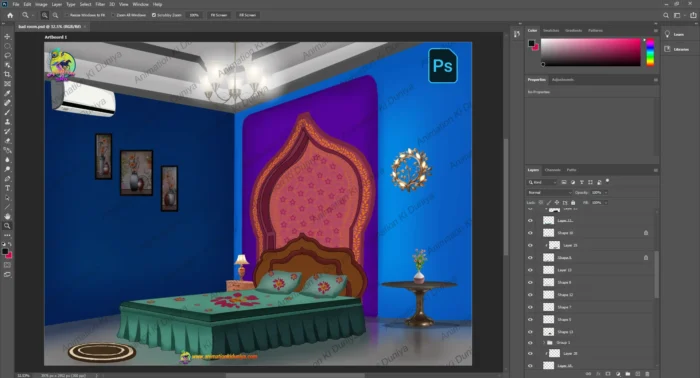This screenshot has width=700, height=378.
Task: Select the Hand tool
Action: point(7,216)
